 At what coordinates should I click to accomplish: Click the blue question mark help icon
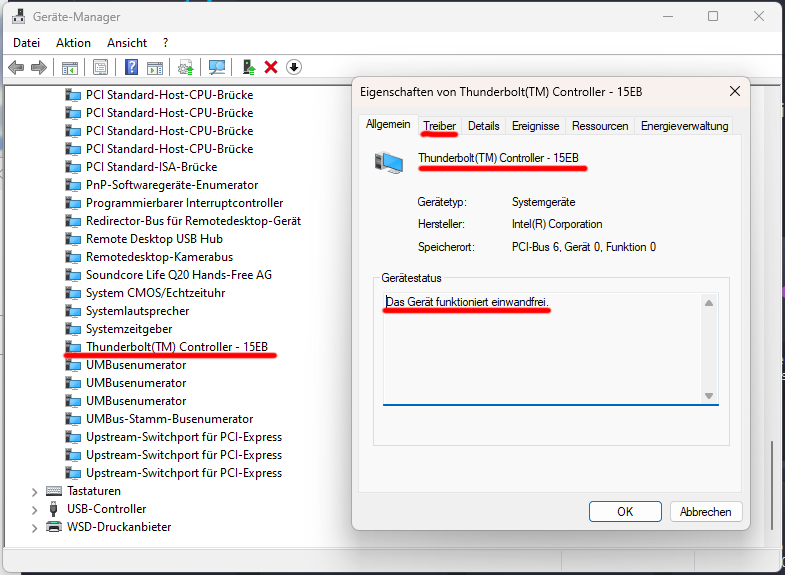coord(131,67)
